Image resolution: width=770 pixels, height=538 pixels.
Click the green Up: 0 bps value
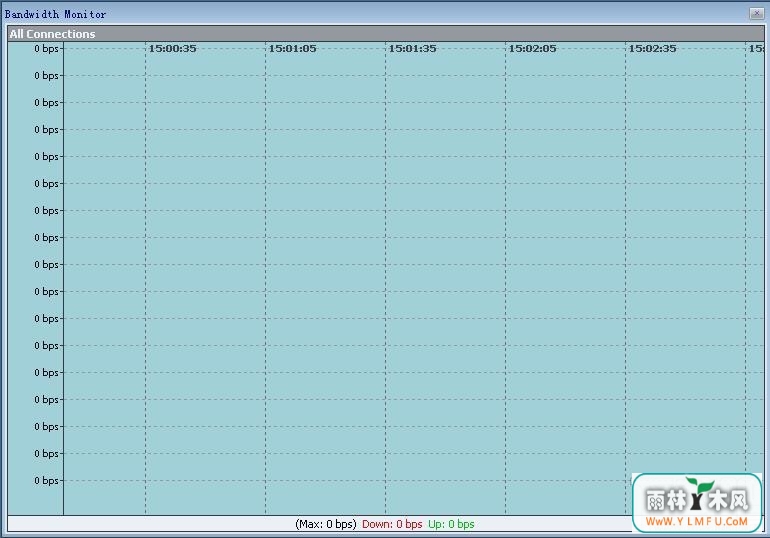point(451,524)
